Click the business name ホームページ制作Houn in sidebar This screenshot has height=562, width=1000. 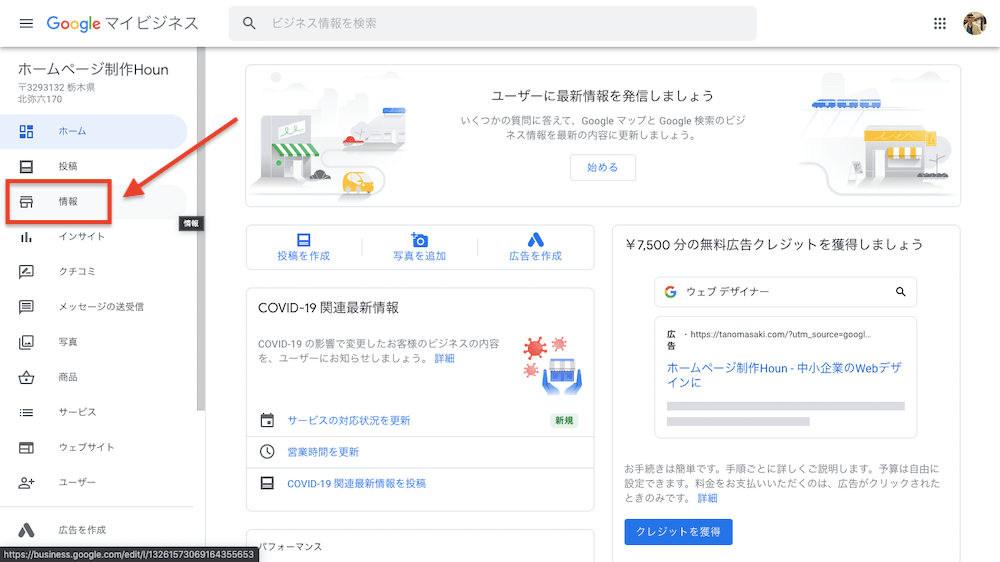[x=93, y=70]
